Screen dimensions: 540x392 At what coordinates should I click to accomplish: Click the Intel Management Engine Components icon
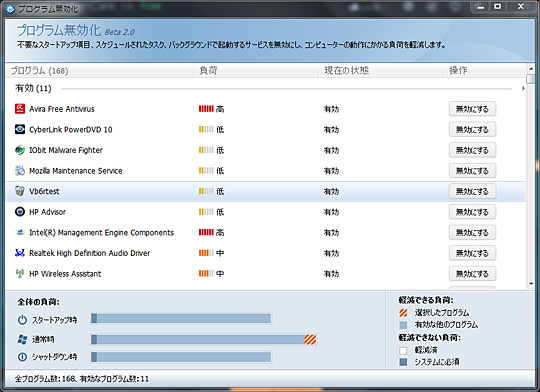tap(20, 232)
